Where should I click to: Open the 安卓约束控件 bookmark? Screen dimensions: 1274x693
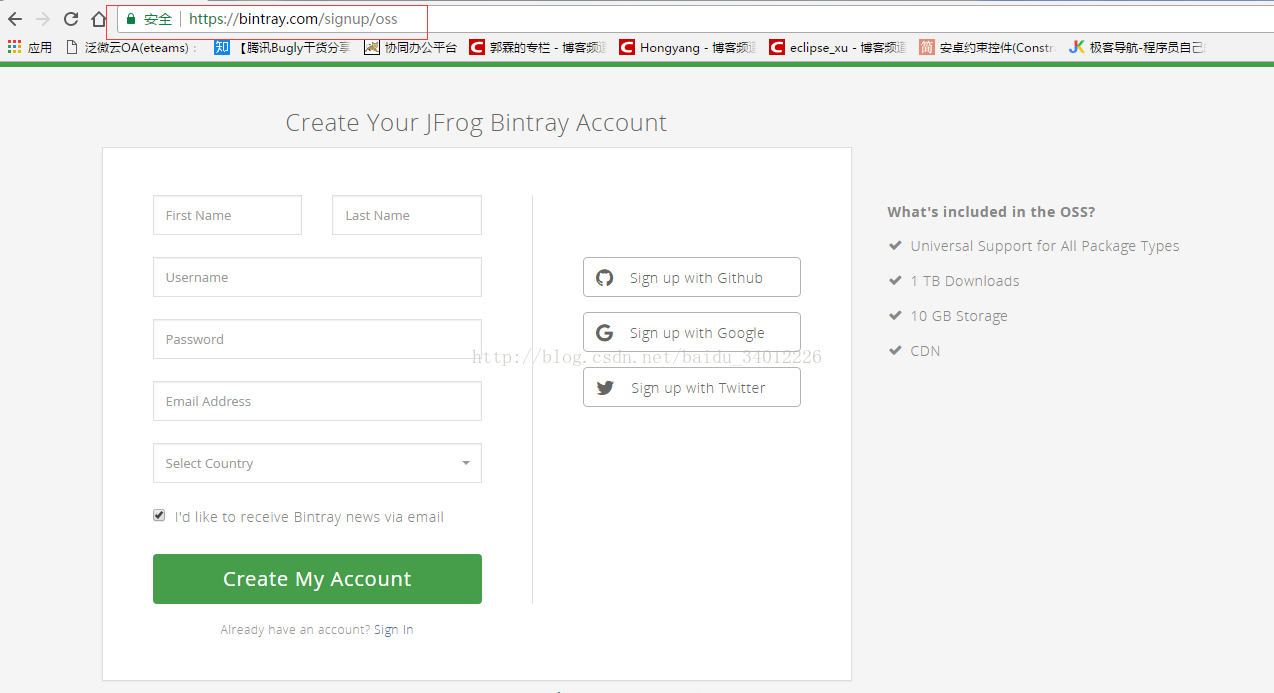click(986, 47)
